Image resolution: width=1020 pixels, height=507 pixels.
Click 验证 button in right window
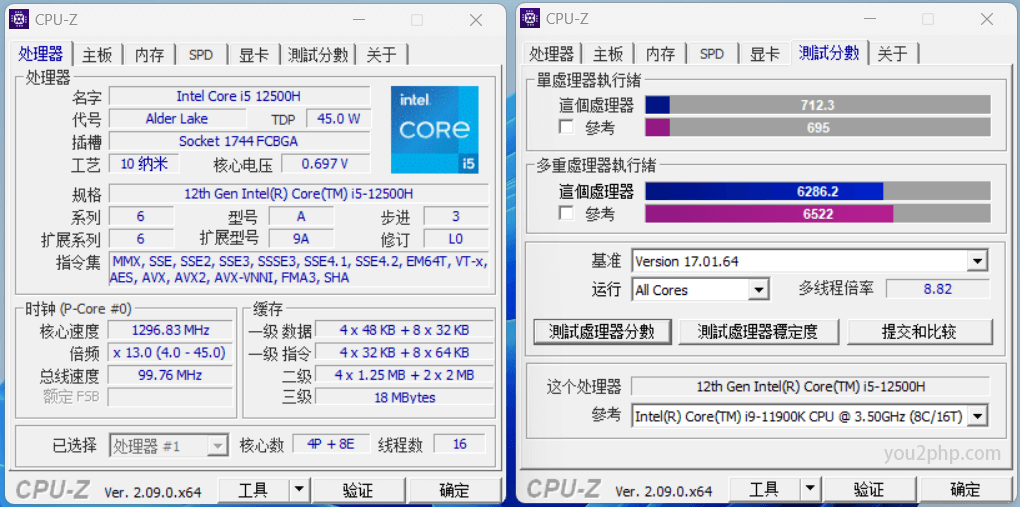coord(869,489)
